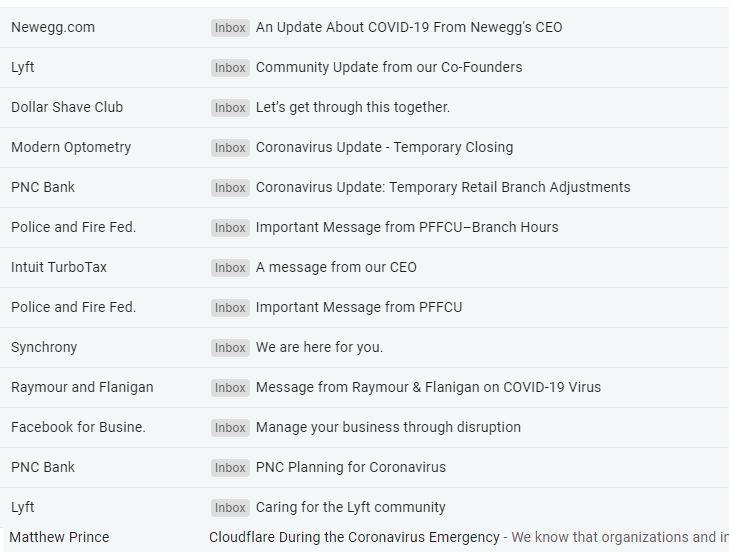Screen dimensions: 729x552
Task: Click Facebook for Business sender name
Action: pos(78,427)
